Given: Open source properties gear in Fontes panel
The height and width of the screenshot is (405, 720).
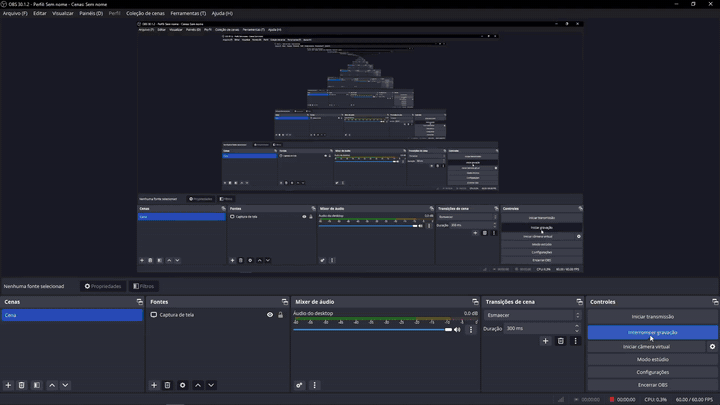Looking at the screenshot, I should pyautogui.click(x=182, y=385).
